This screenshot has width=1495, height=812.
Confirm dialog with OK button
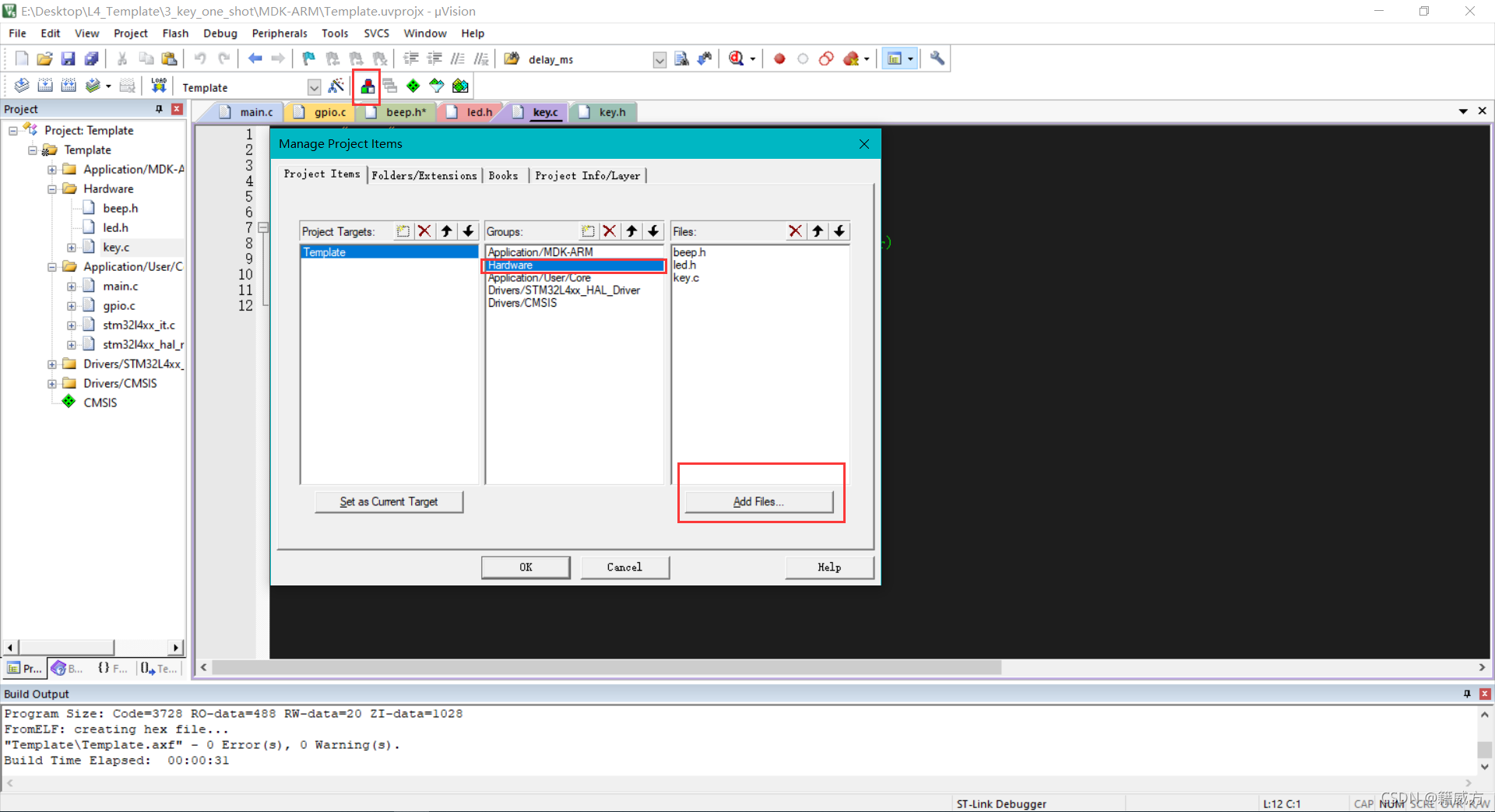(526, 568)
